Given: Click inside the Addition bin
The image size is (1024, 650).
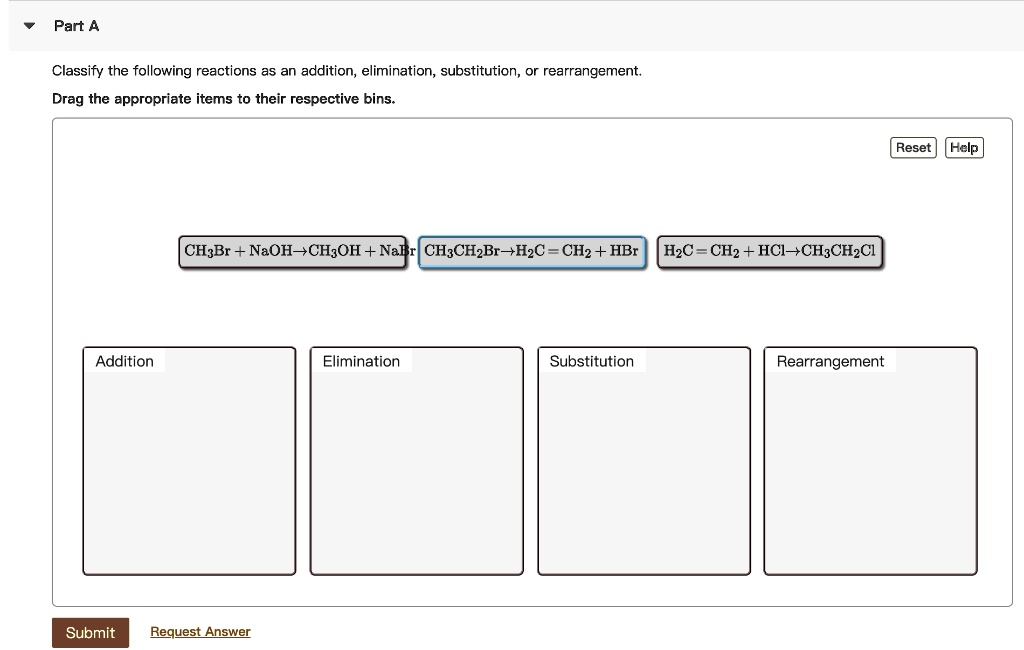Looking at the screenshot, I should pos(189,470).
